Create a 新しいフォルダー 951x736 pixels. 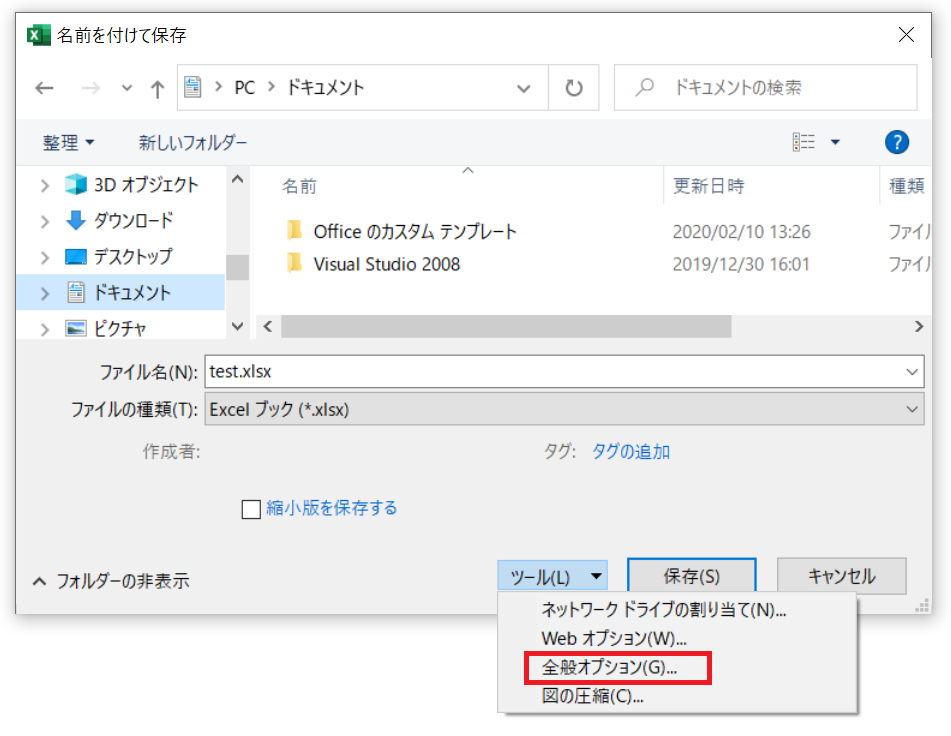coord(193,142)
